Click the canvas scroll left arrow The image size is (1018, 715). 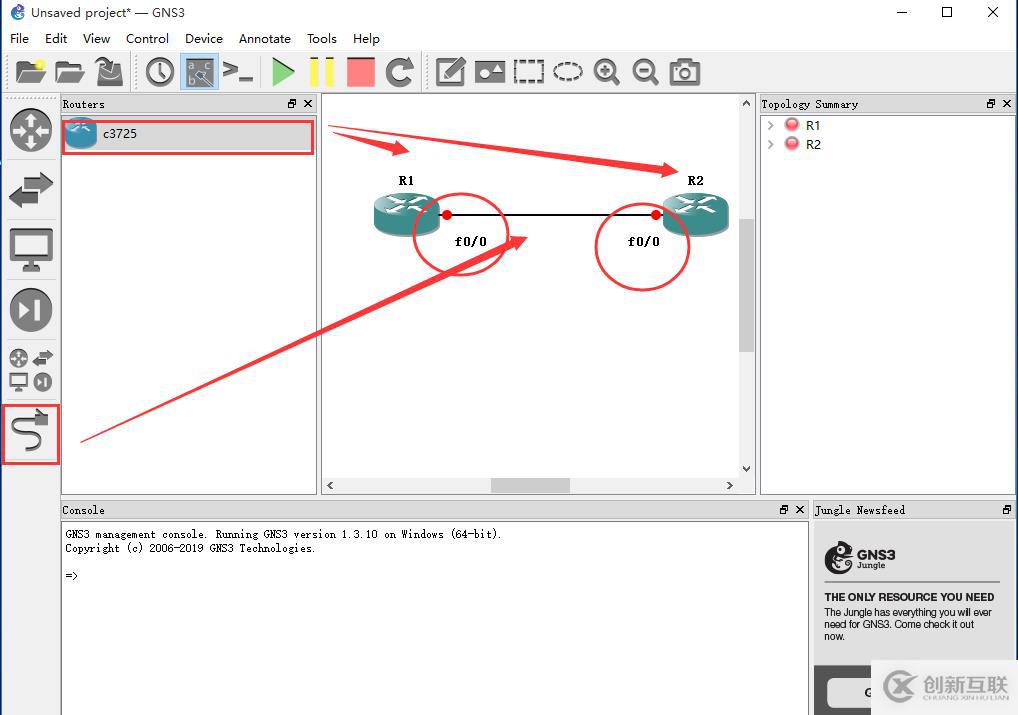point(330,485)
